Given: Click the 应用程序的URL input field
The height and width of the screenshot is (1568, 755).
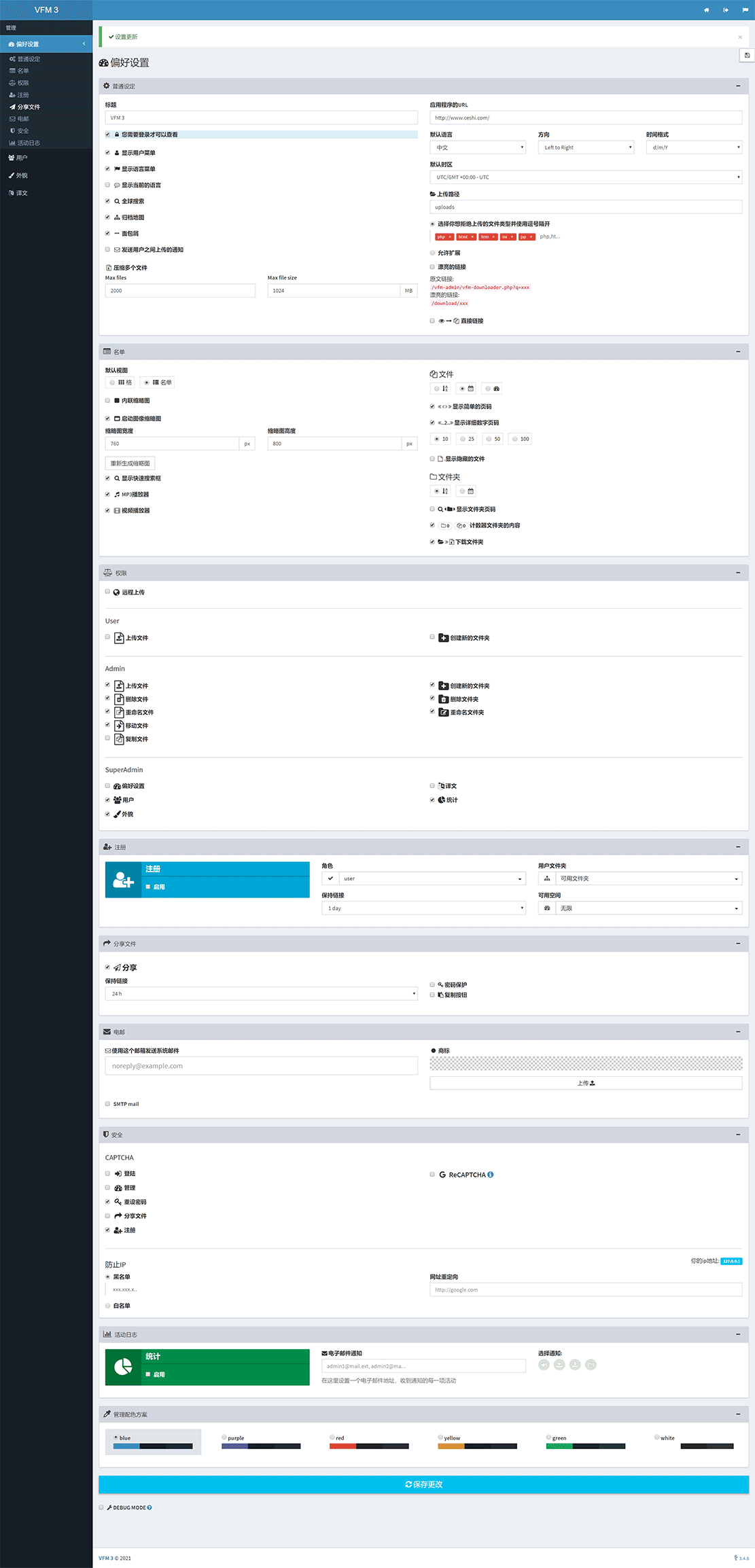Looking at the screenshot, I should click(x=586, y=118).
